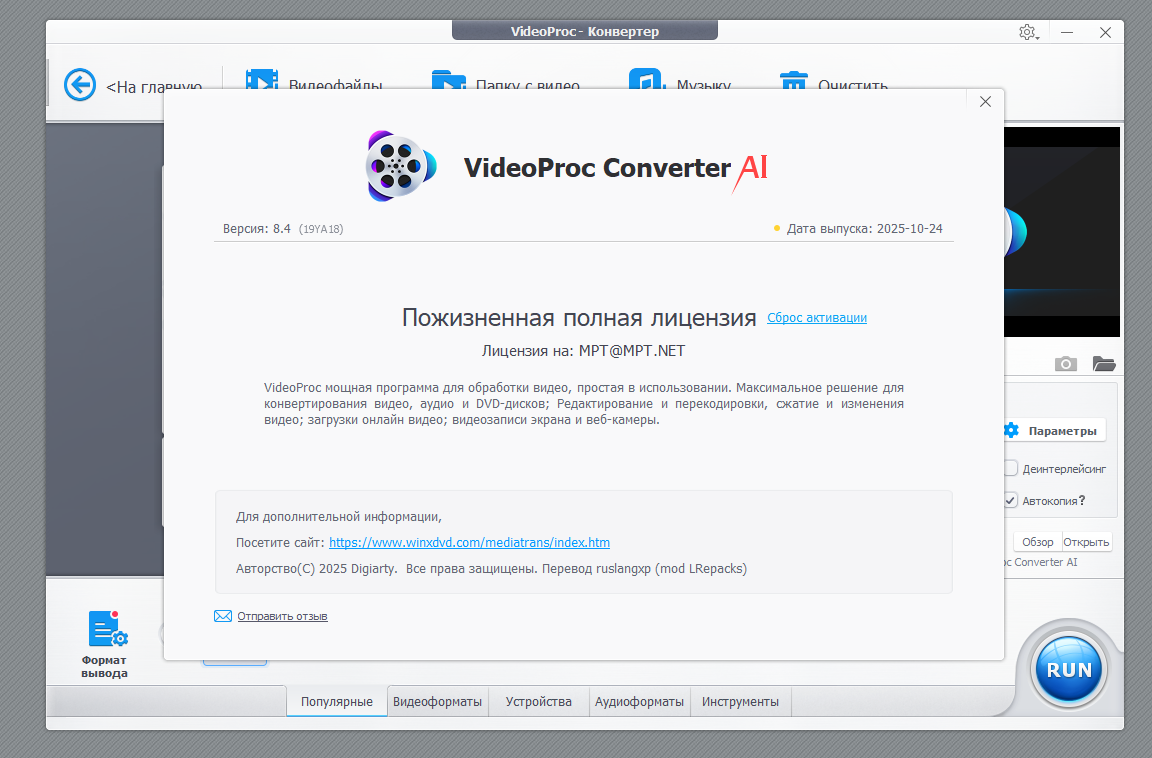Switch to the Устройства tab

coord(539,701)
